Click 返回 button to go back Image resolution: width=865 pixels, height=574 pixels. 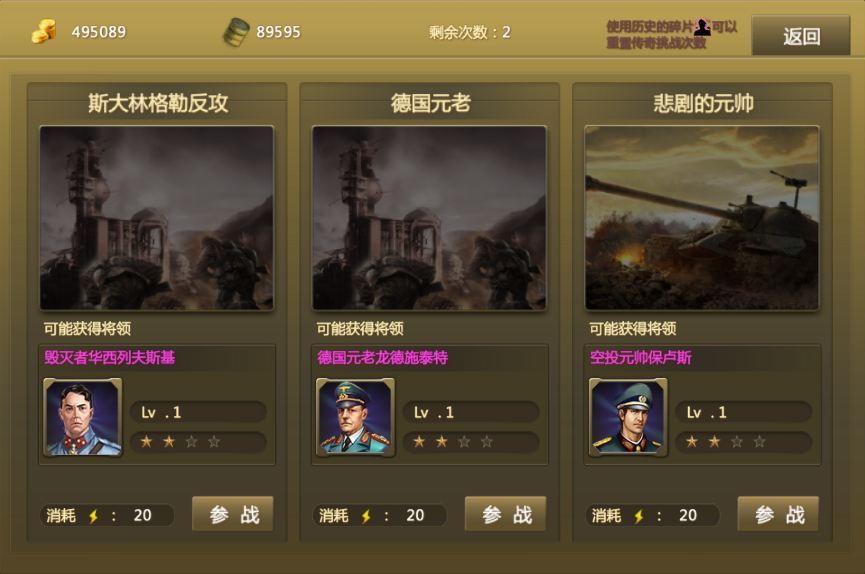801,36
